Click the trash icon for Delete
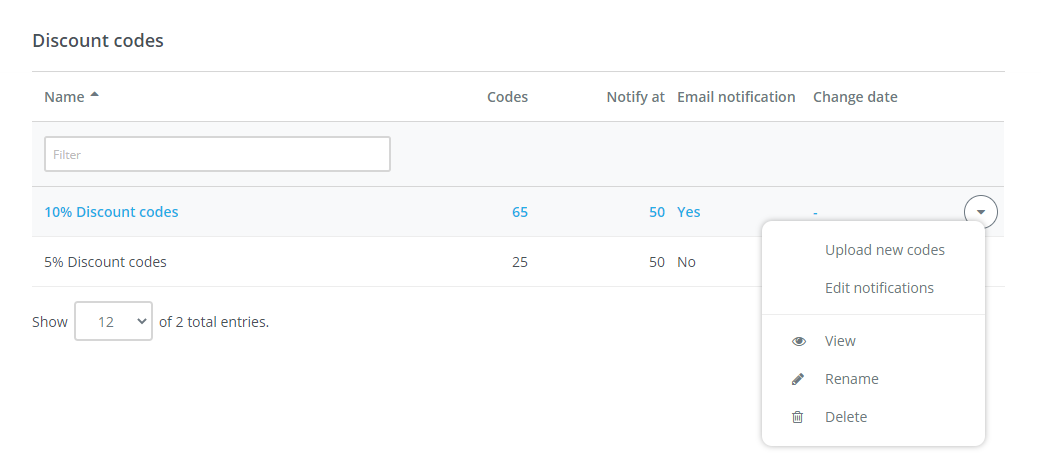 click(798, 417)
